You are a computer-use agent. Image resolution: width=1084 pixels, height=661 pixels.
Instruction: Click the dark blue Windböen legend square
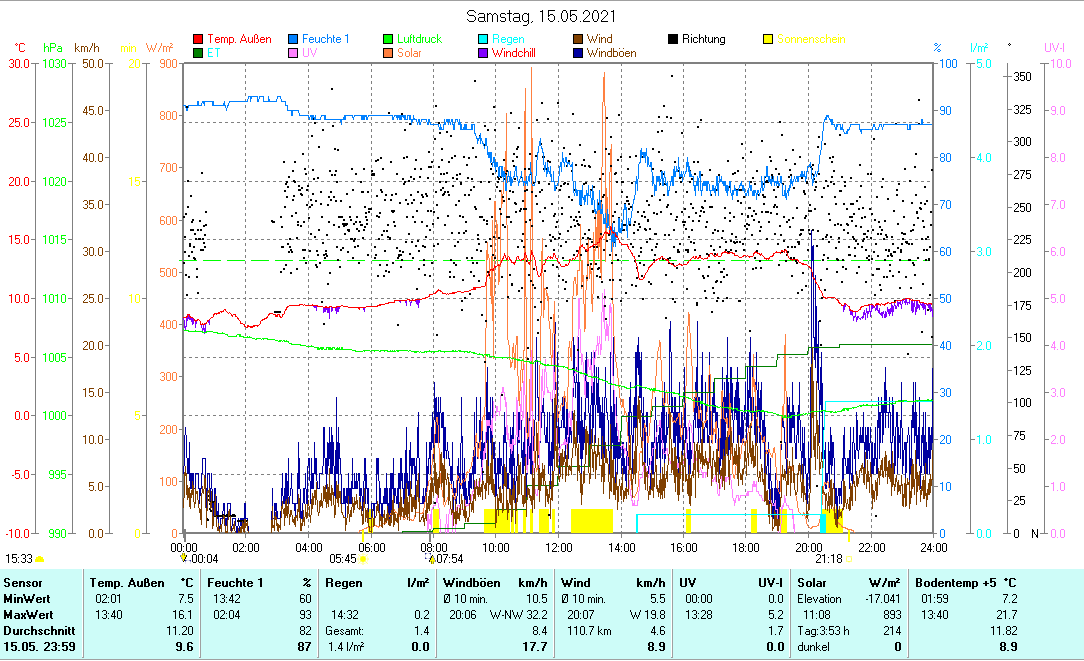click(579, 53)
